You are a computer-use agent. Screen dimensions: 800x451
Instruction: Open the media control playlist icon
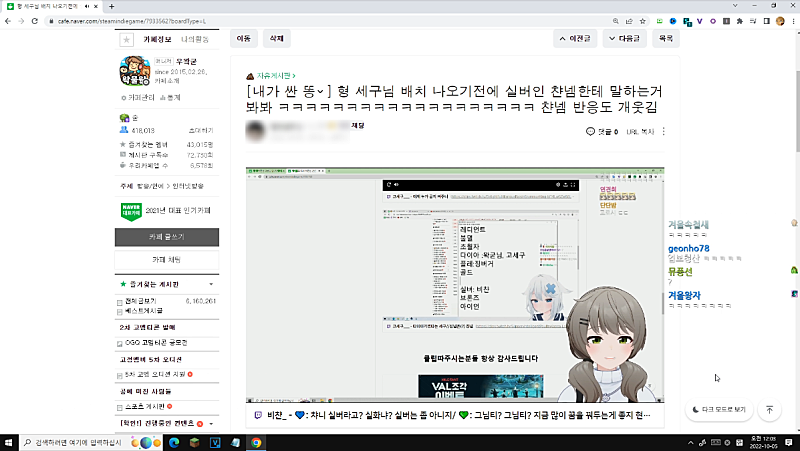pyautogui.click(x=753, y=21)
